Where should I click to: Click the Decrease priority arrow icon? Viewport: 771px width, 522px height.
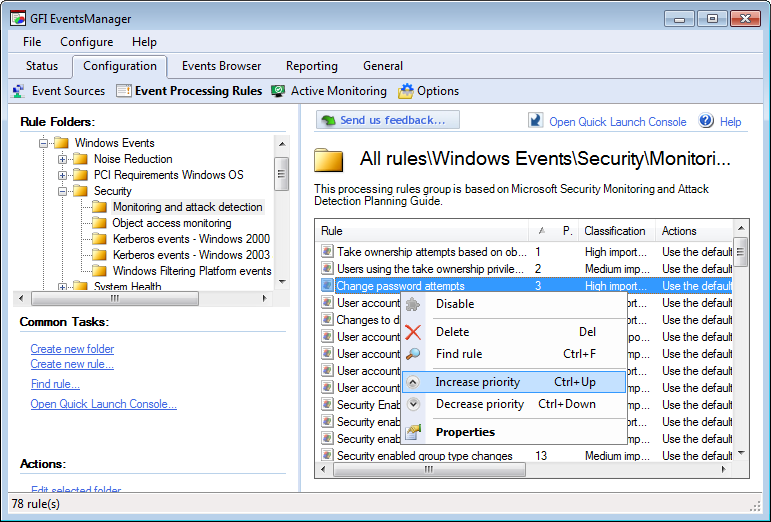tap(414, 404)
